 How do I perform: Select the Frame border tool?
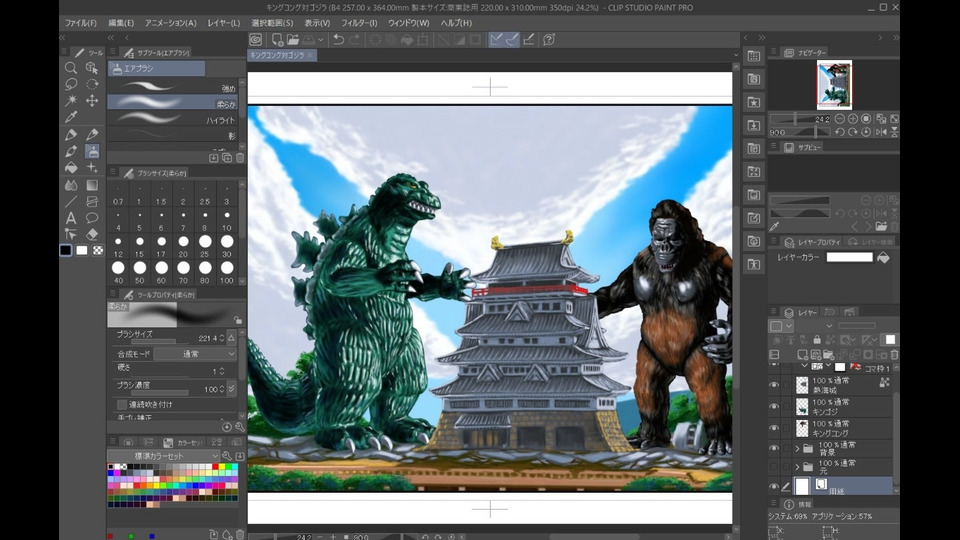point(92,201)
